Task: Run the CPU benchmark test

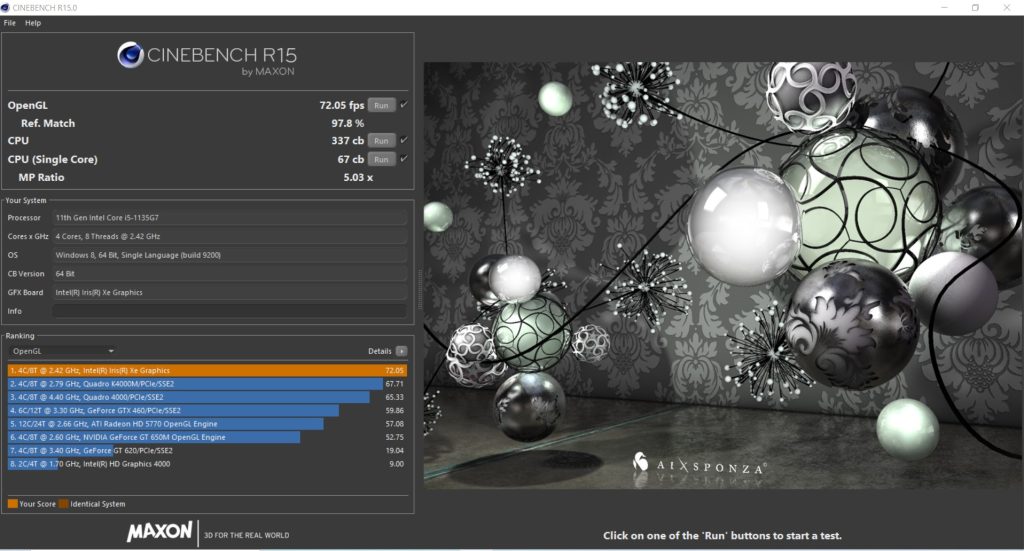Action: tap(381, 140)
